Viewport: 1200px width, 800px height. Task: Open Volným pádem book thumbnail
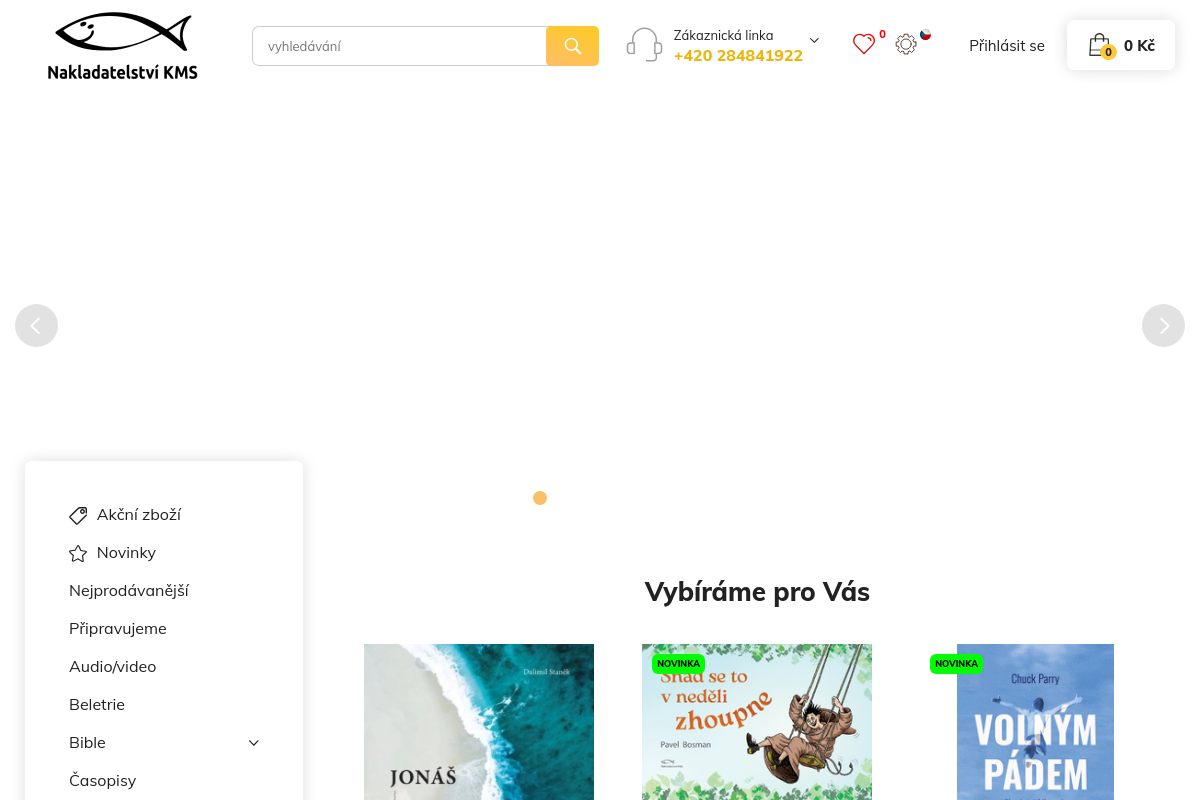coord(1035,722)
